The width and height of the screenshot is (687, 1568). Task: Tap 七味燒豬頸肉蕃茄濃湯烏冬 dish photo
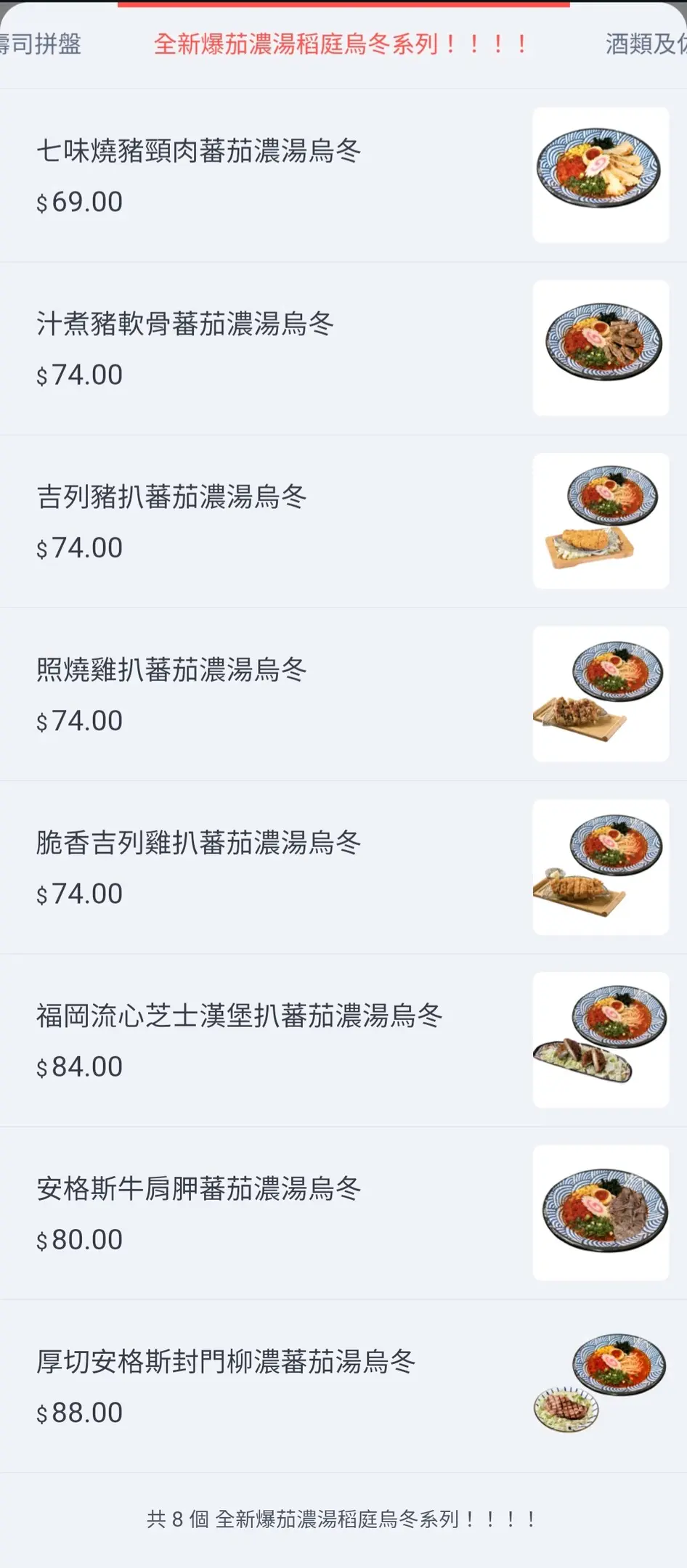pos(601,175)
